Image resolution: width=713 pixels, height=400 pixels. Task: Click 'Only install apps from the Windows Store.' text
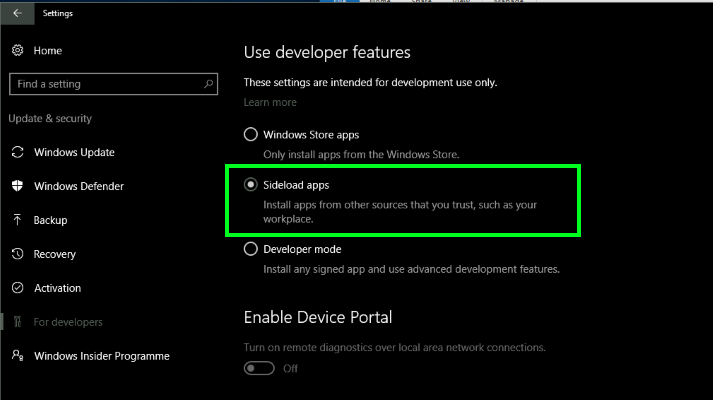[361, 155]
